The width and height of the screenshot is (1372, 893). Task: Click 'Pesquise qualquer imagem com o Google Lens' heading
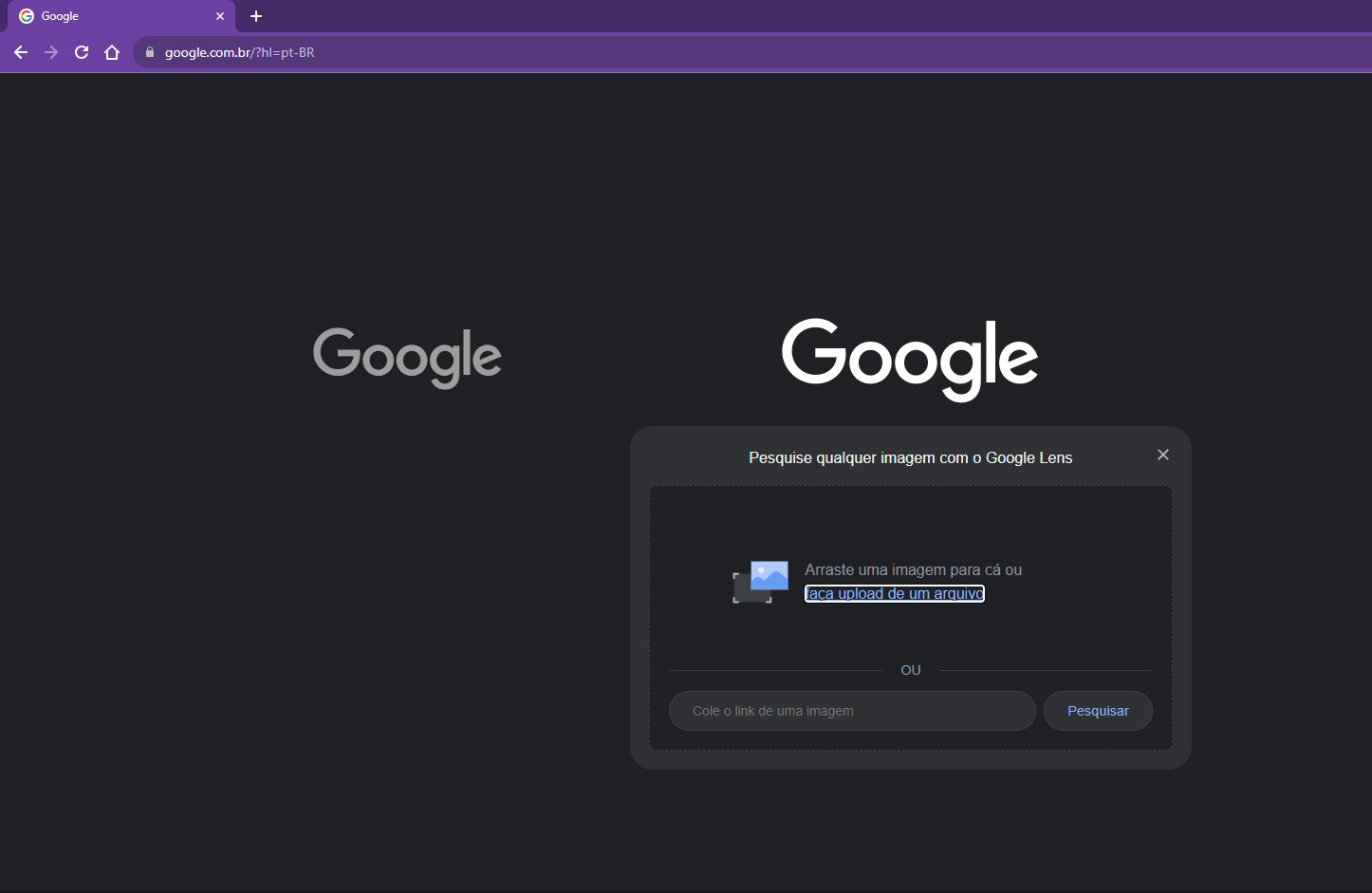(x=911, y=457)
